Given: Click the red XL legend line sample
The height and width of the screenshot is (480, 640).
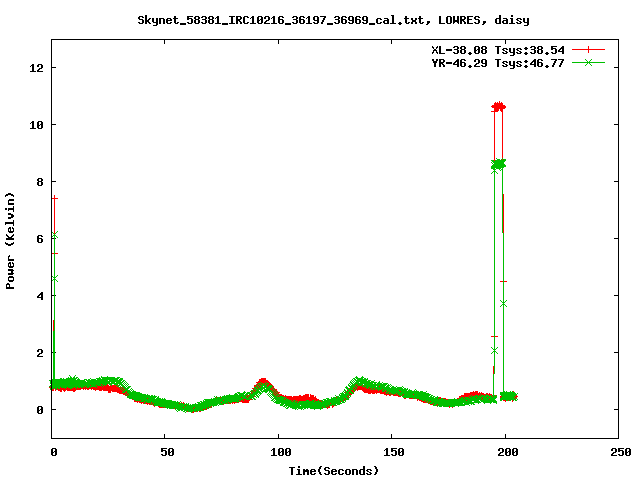Looking at the screenshot, I should (x=588, y=50).
